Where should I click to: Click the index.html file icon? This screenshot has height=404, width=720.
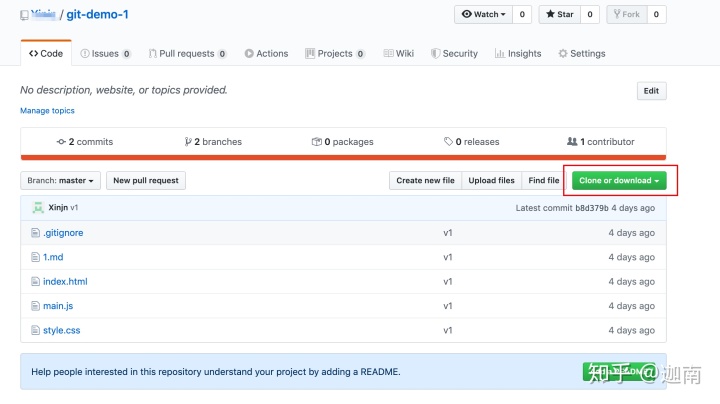pyautogui.click(x=35, y=282)
